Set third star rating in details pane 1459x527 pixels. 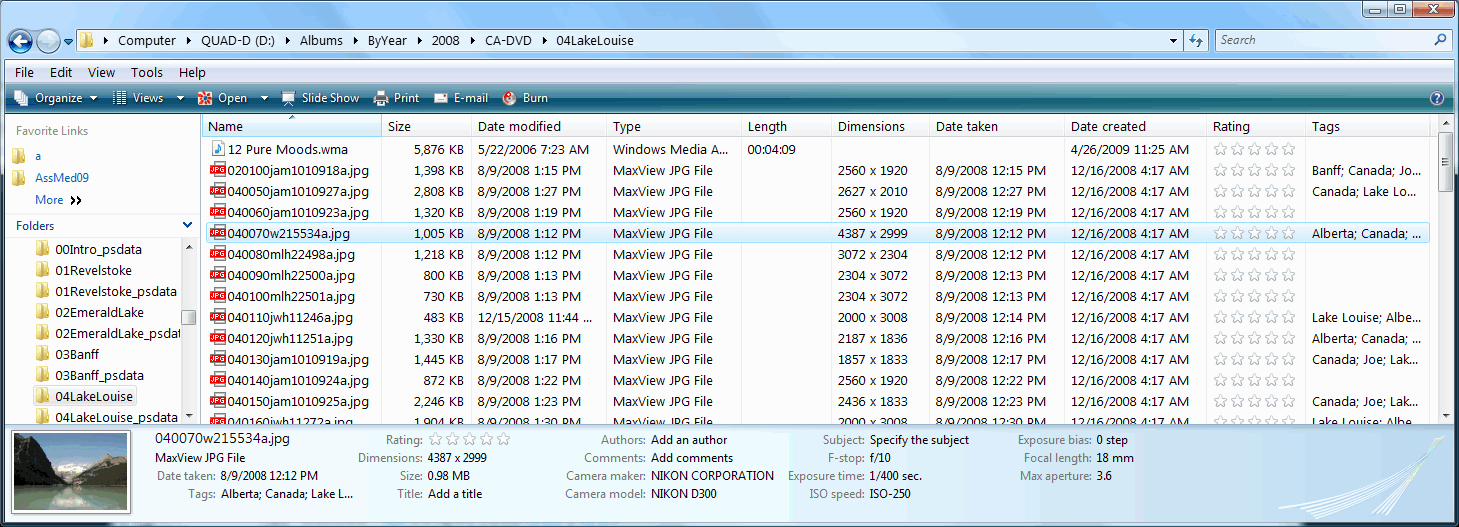tap(469, 439)
